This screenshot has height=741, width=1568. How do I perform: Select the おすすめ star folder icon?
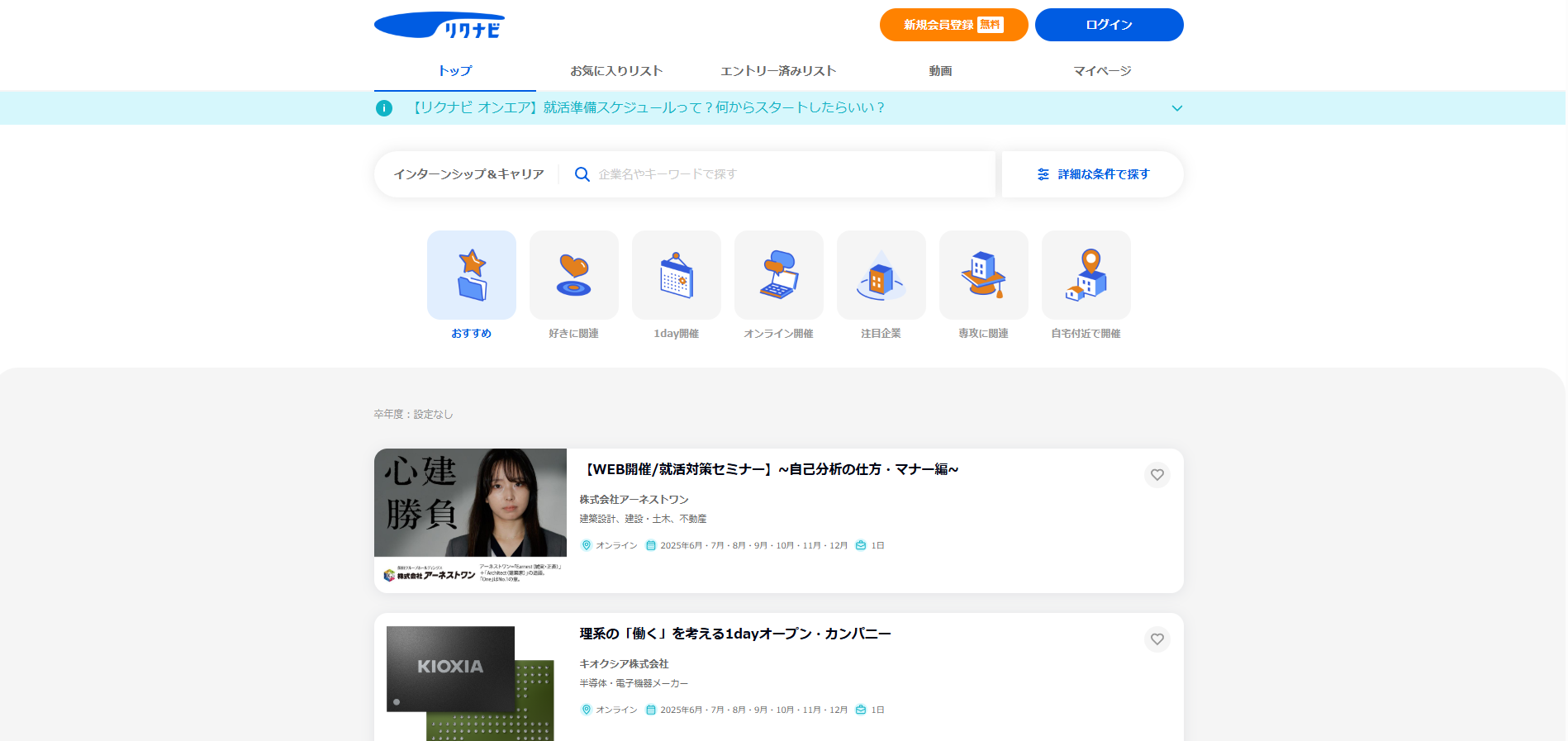click(x=471, y=275)
